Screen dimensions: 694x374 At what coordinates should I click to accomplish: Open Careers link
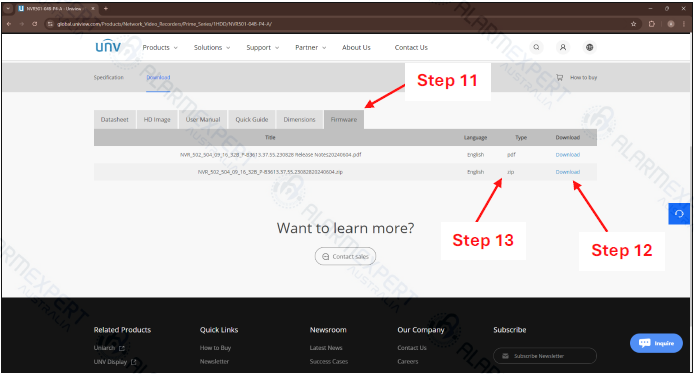[x=408, y=362]
